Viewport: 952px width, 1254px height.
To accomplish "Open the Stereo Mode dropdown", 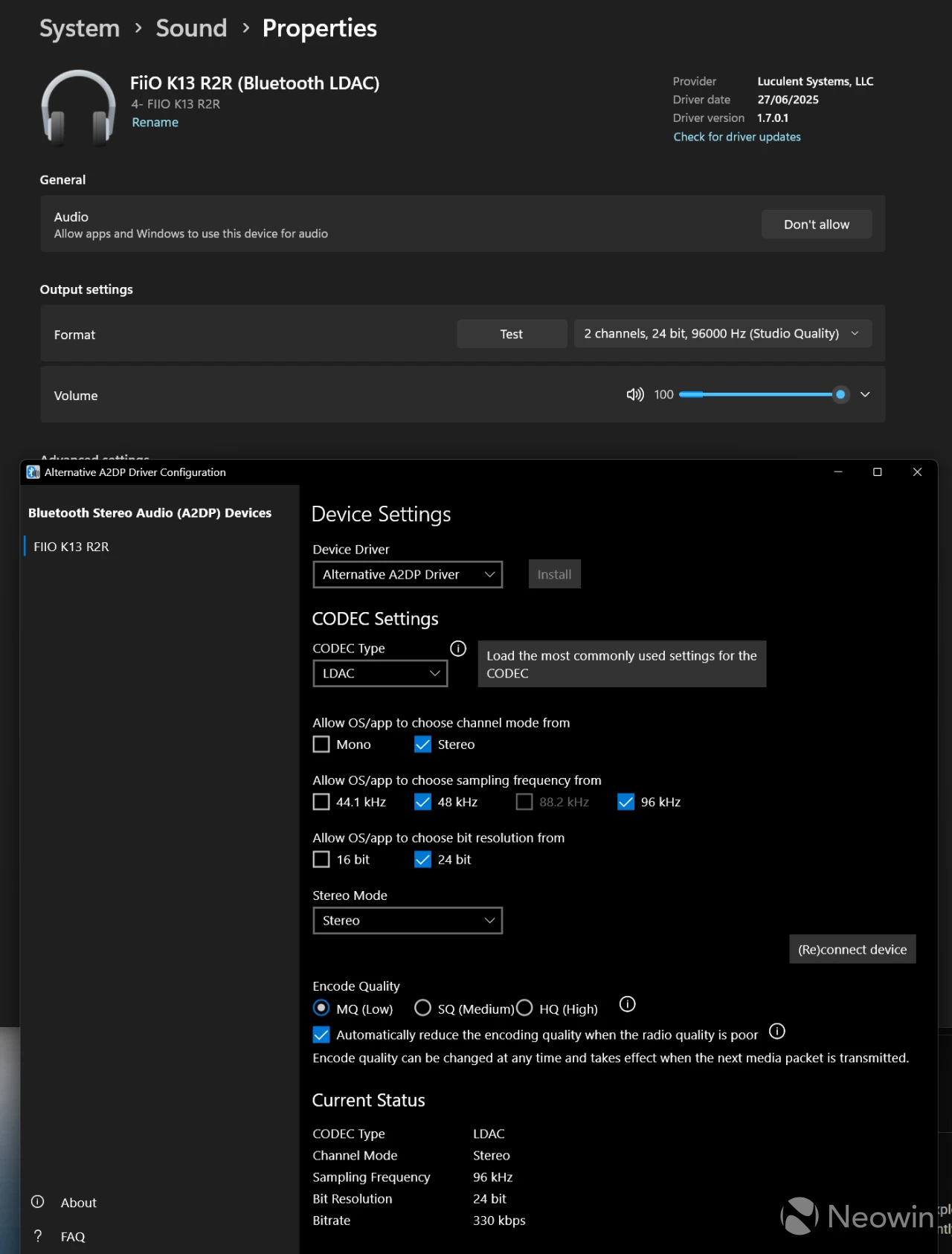I will 408,921.
